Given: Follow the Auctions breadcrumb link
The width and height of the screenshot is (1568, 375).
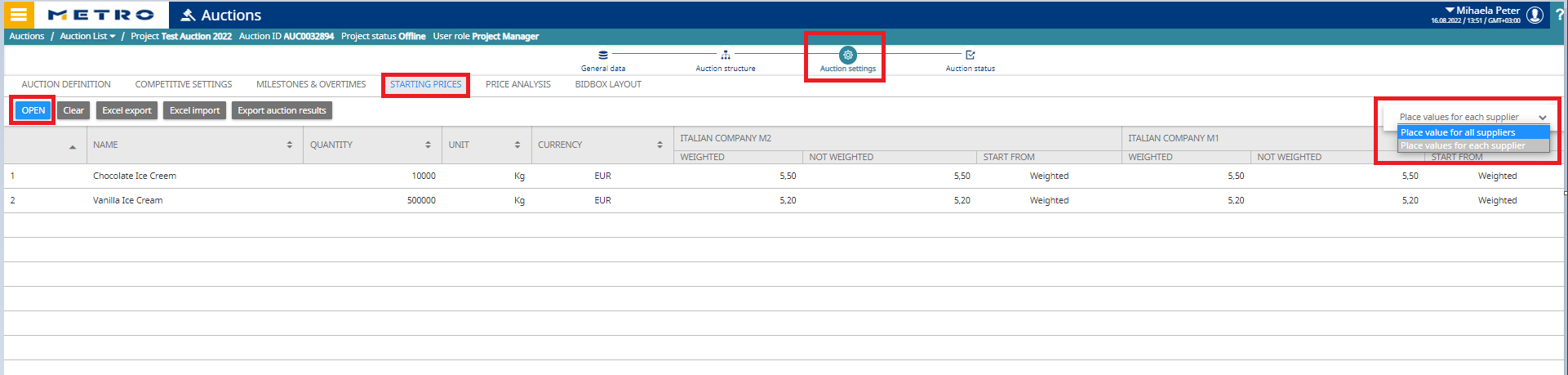Looking at the screenshot, I should (27, 36).
